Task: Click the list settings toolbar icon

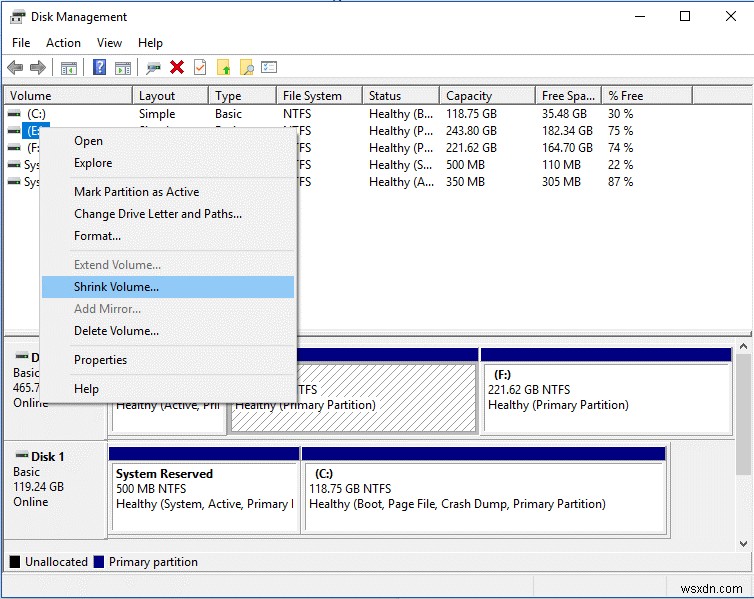Action: coord(269,67)
